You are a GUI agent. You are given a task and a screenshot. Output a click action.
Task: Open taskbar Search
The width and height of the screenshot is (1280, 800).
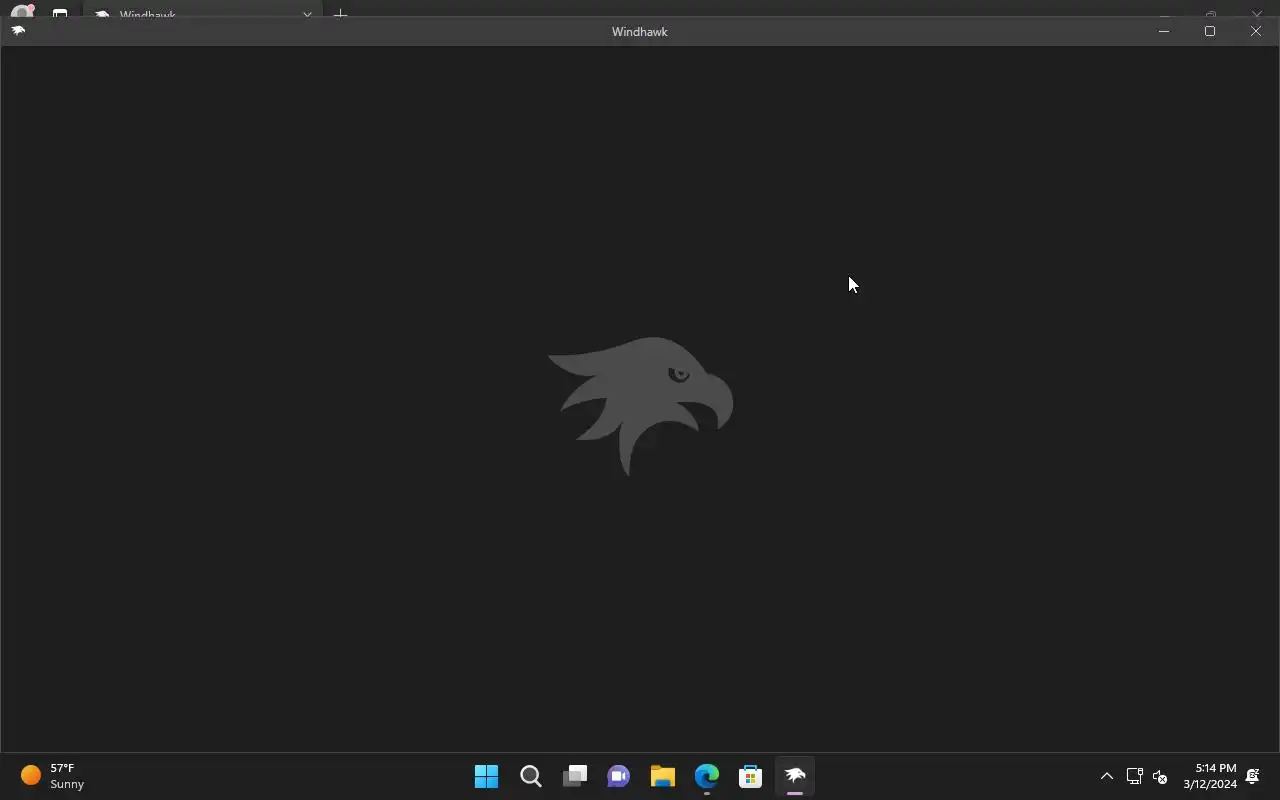tap(531, 776)
